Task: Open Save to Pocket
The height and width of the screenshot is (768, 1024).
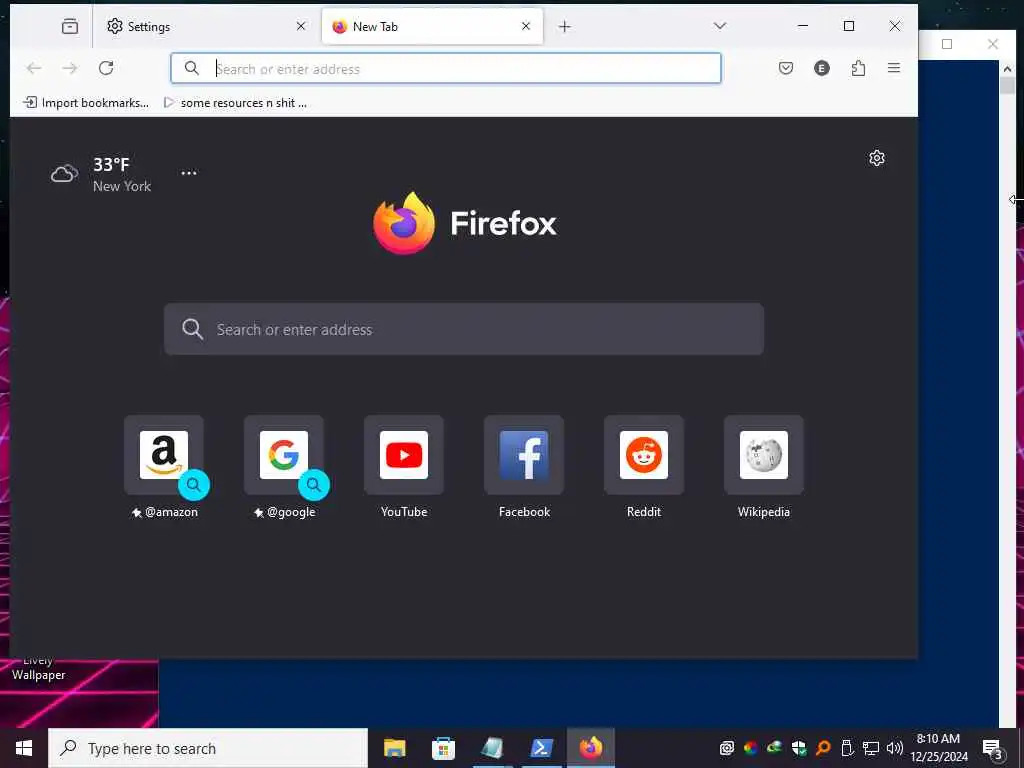Action: [x=786, y=68]
